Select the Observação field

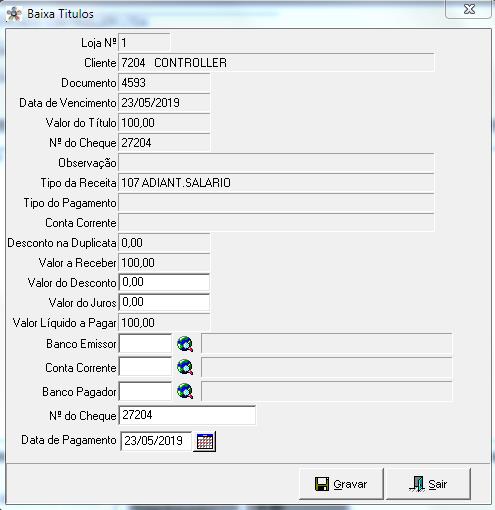[x=276, y=163]
